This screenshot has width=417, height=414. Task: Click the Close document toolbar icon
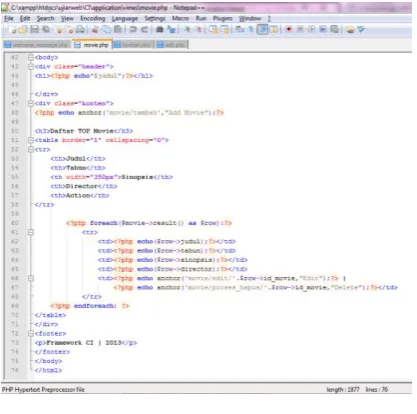59,30
